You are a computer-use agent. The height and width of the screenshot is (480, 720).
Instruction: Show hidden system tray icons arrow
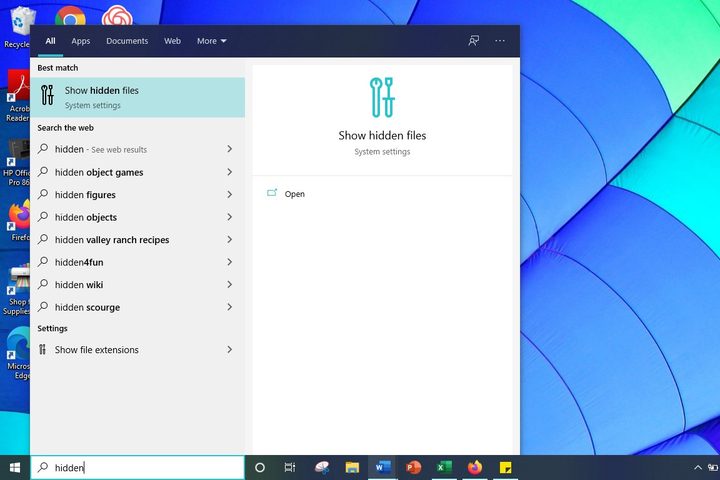[x=698, y=468]
